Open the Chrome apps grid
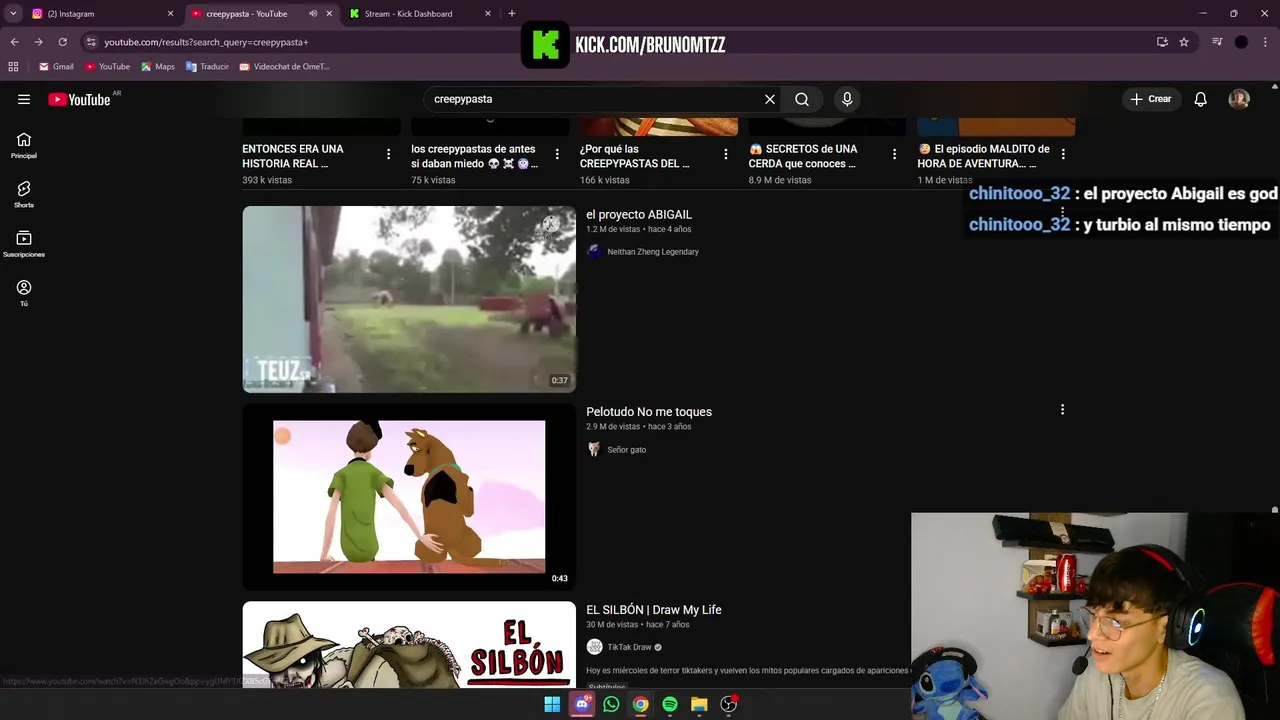This screenshot has width=1280, height=720. pyautogui.click(x=13, y=67)
